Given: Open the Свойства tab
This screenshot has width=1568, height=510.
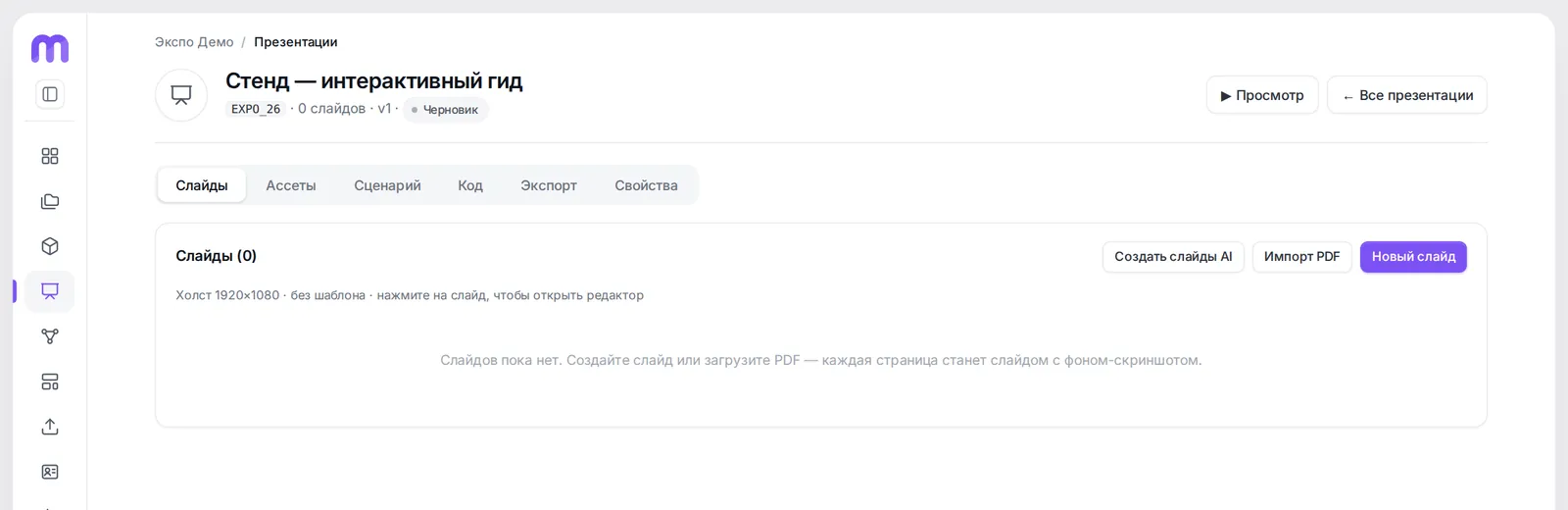Looking at the screenshot, I should 646,185.
